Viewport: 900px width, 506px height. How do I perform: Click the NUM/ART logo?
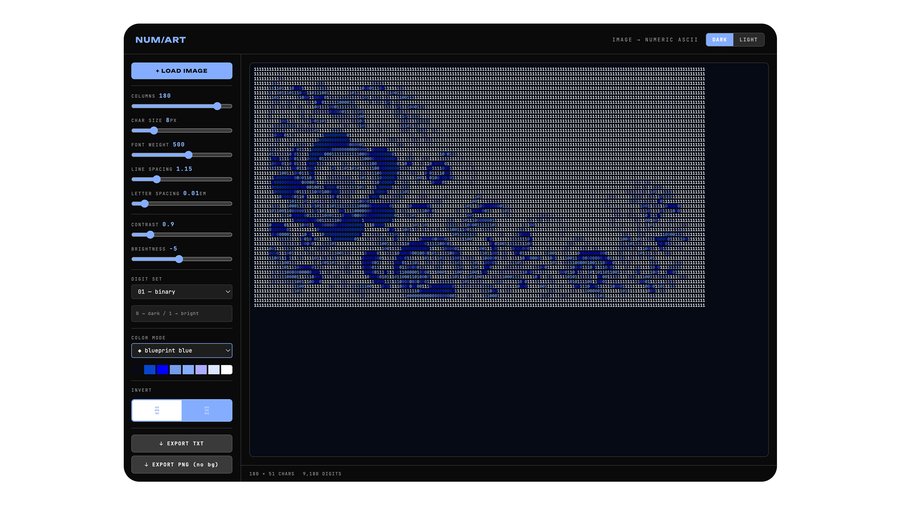tap(161, 40)
